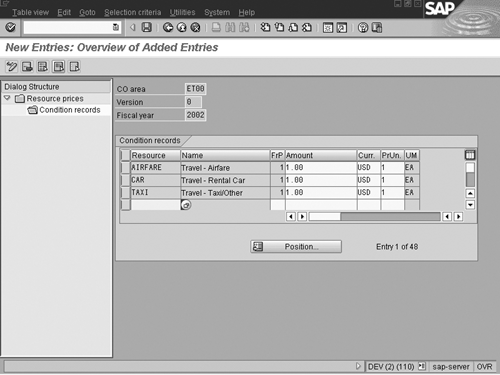Go to First Page icon

tap(265, 27)
